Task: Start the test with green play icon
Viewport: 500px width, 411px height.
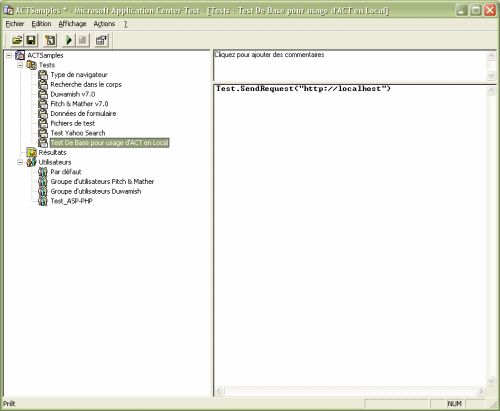Action: click(x=69, y=40)
